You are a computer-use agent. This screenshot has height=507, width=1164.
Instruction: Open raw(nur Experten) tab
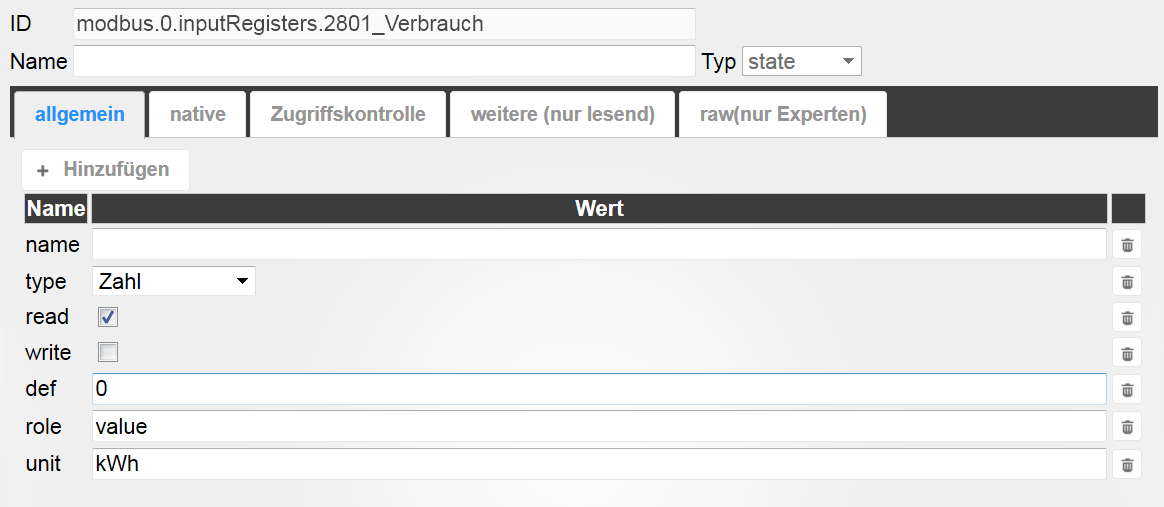tap(782, 114)
